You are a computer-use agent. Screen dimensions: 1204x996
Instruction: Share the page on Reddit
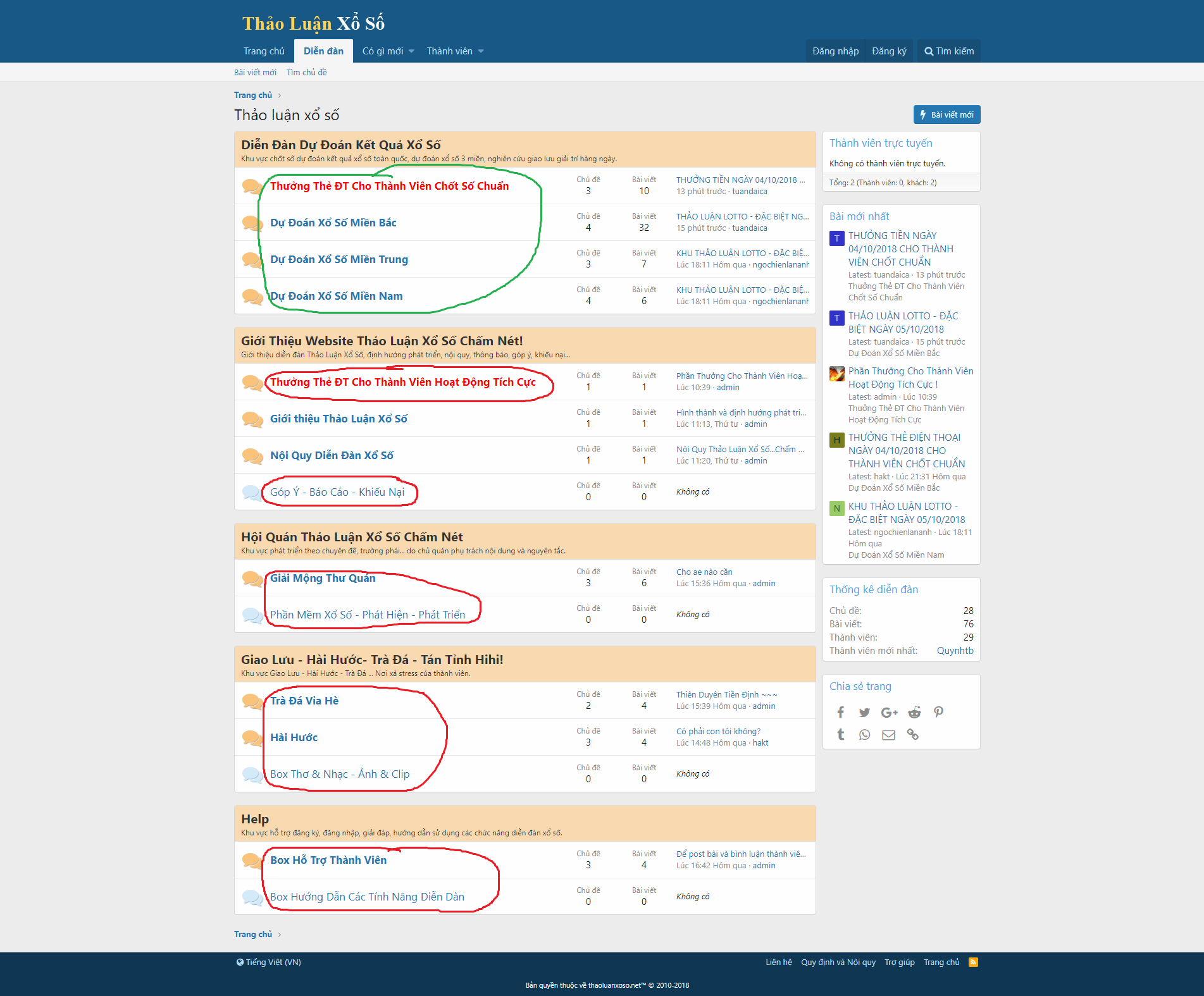tap(914, 712)
